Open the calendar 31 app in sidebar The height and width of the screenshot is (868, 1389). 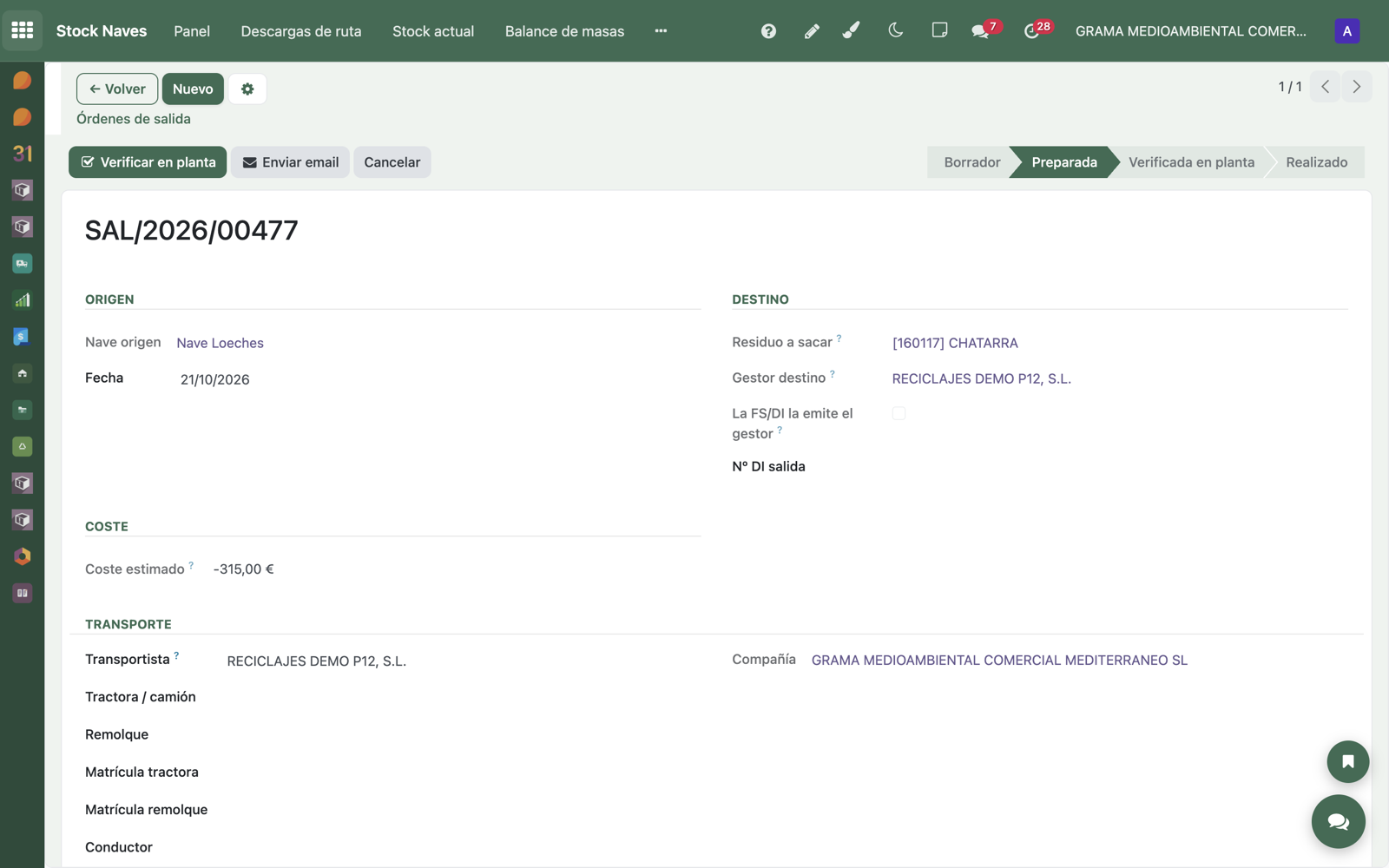tap(23, 154)
